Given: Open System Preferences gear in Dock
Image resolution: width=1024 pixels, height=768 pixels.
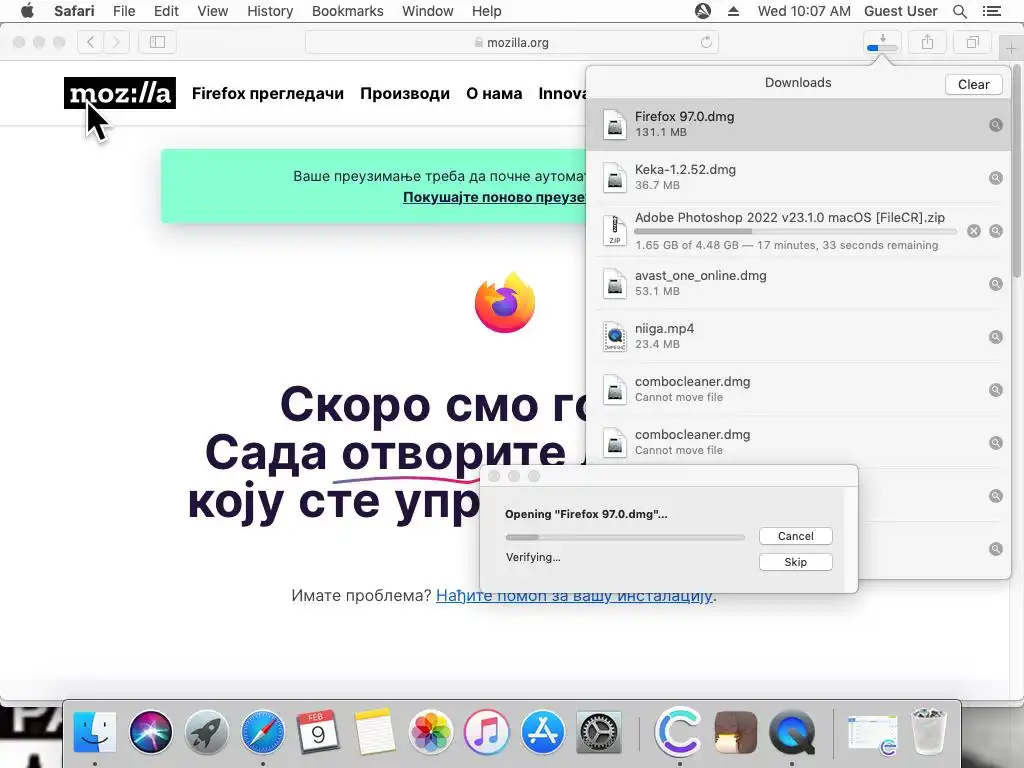Looking at the screenshot, I should click(x=598, y=732).
